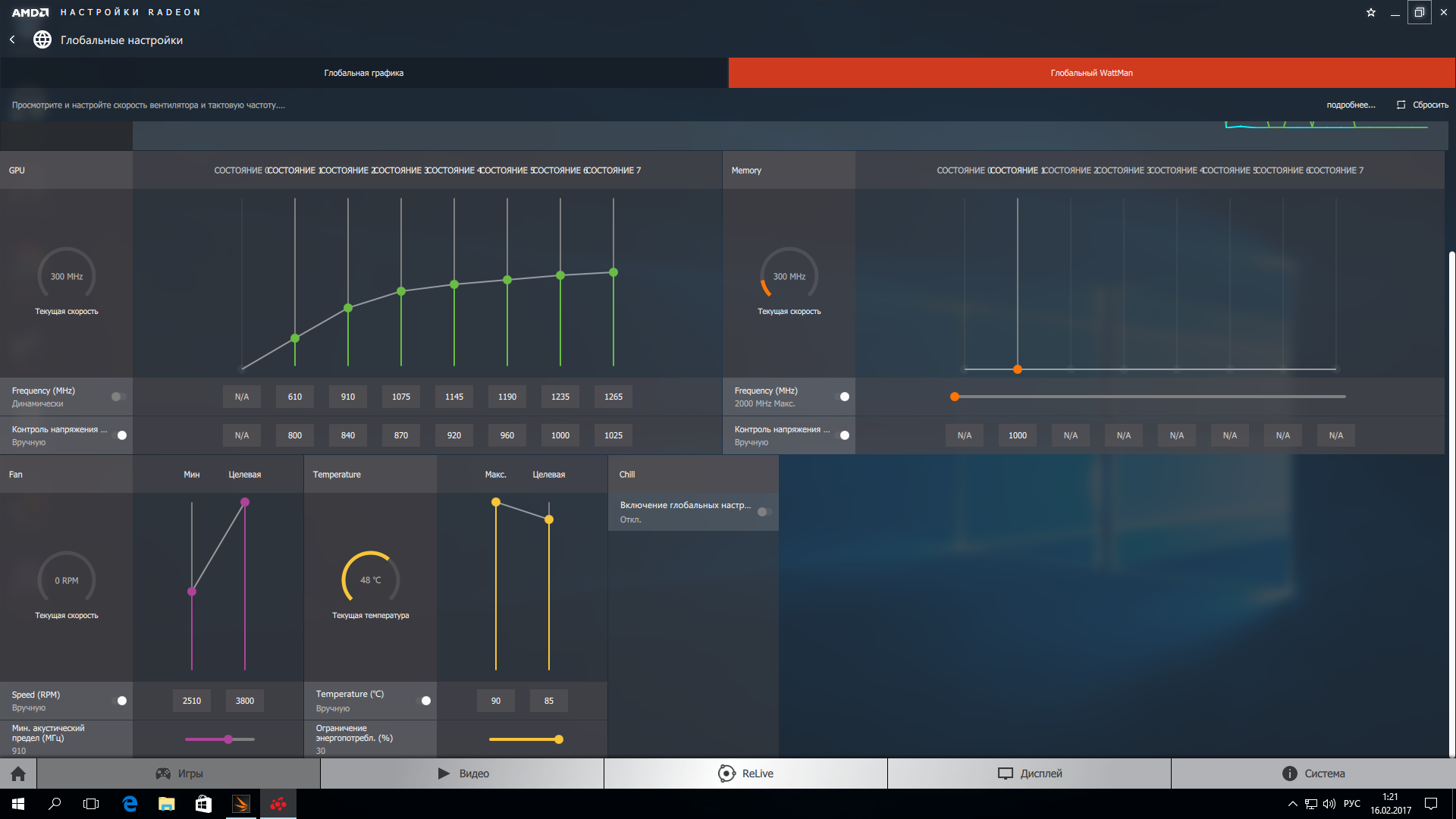Open the Home icon in bottom bar
Viewport: 1456px width, 819px height.
tap(18, 773)
